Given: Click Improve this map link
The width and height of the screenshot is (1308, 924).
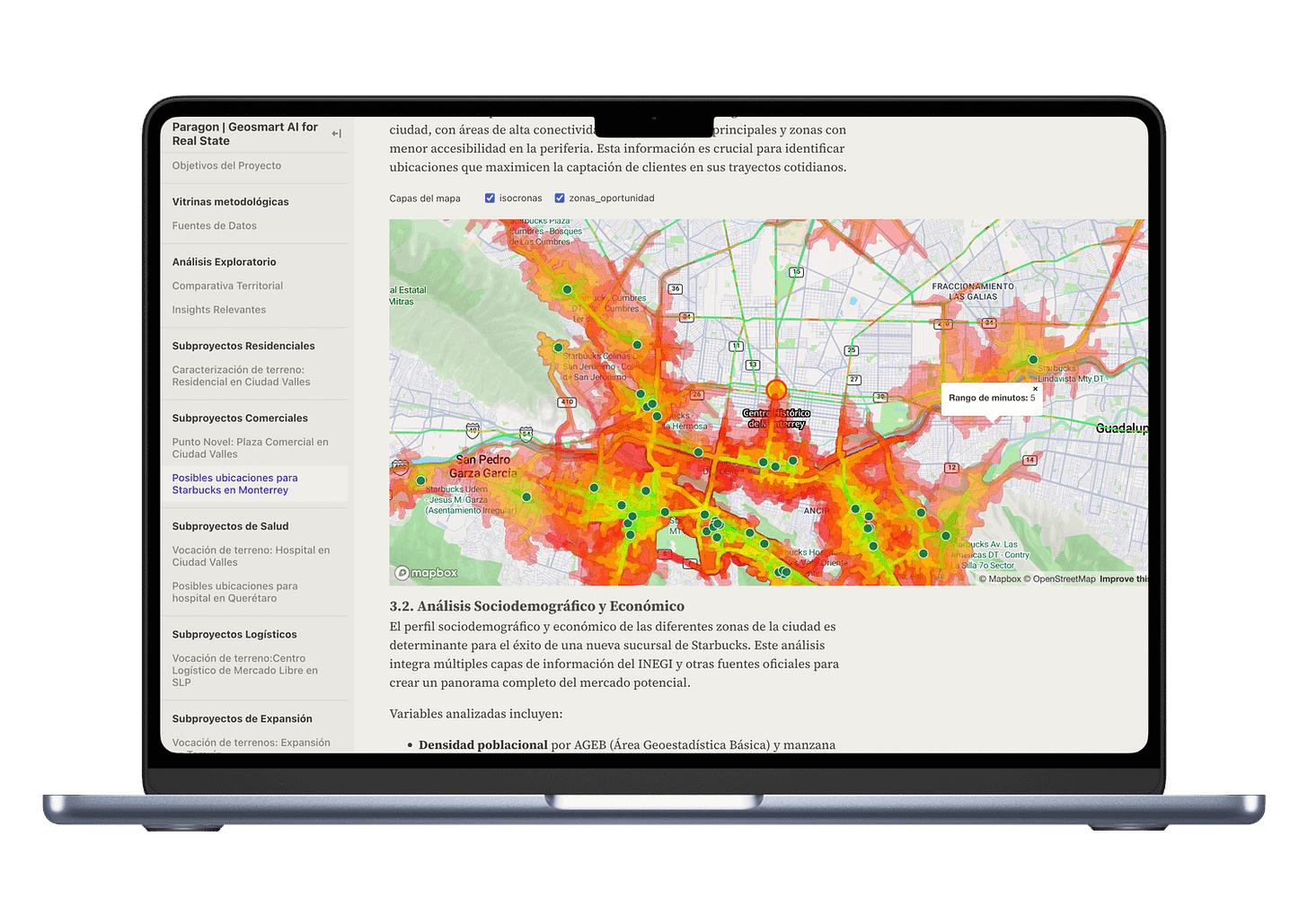Looking at the screenshot, I should pos(1123,579).
